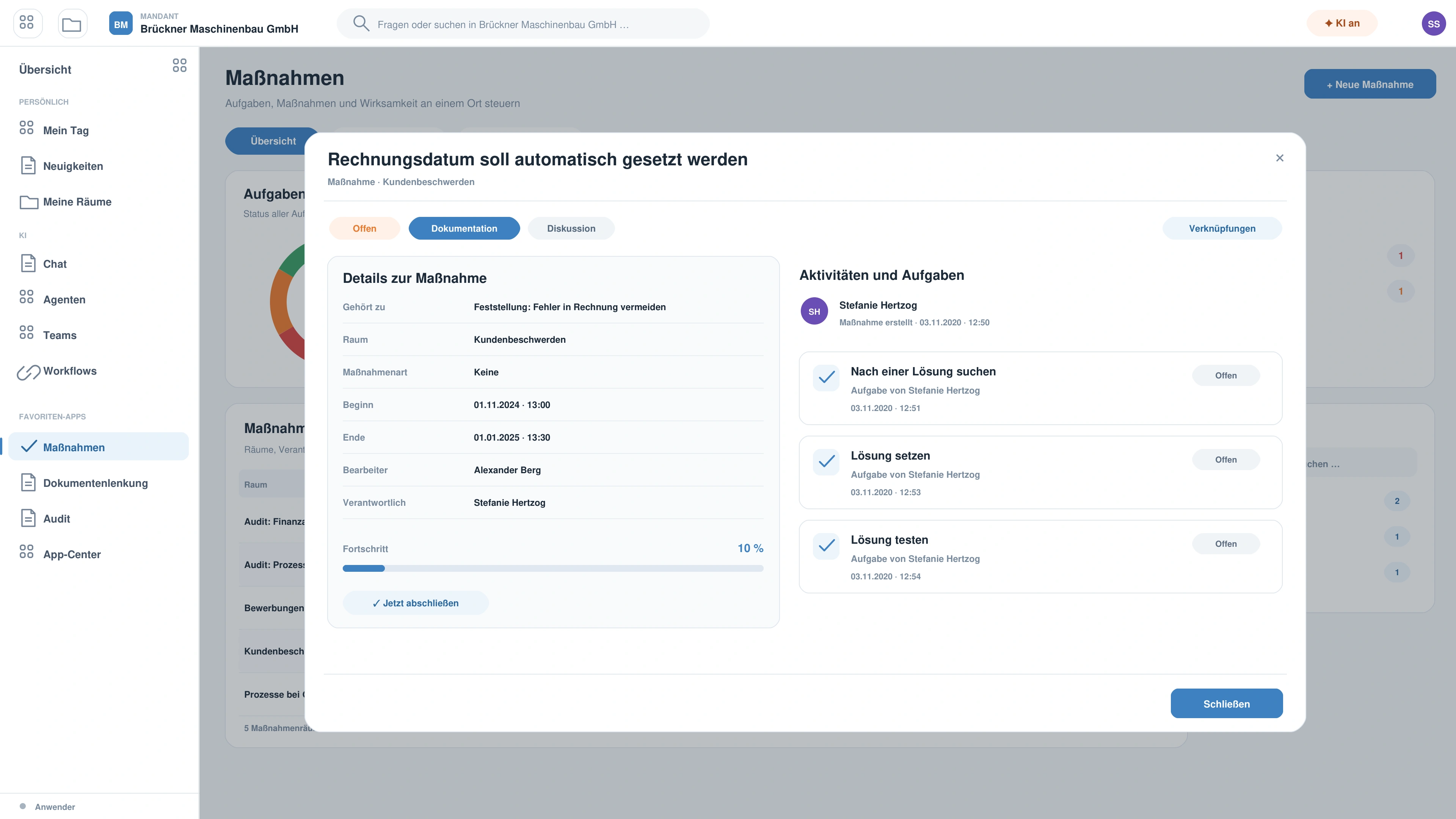Click the Verknüpfungen button
This screenshot has height=819, width=1456.
[x=1222, y=228]
